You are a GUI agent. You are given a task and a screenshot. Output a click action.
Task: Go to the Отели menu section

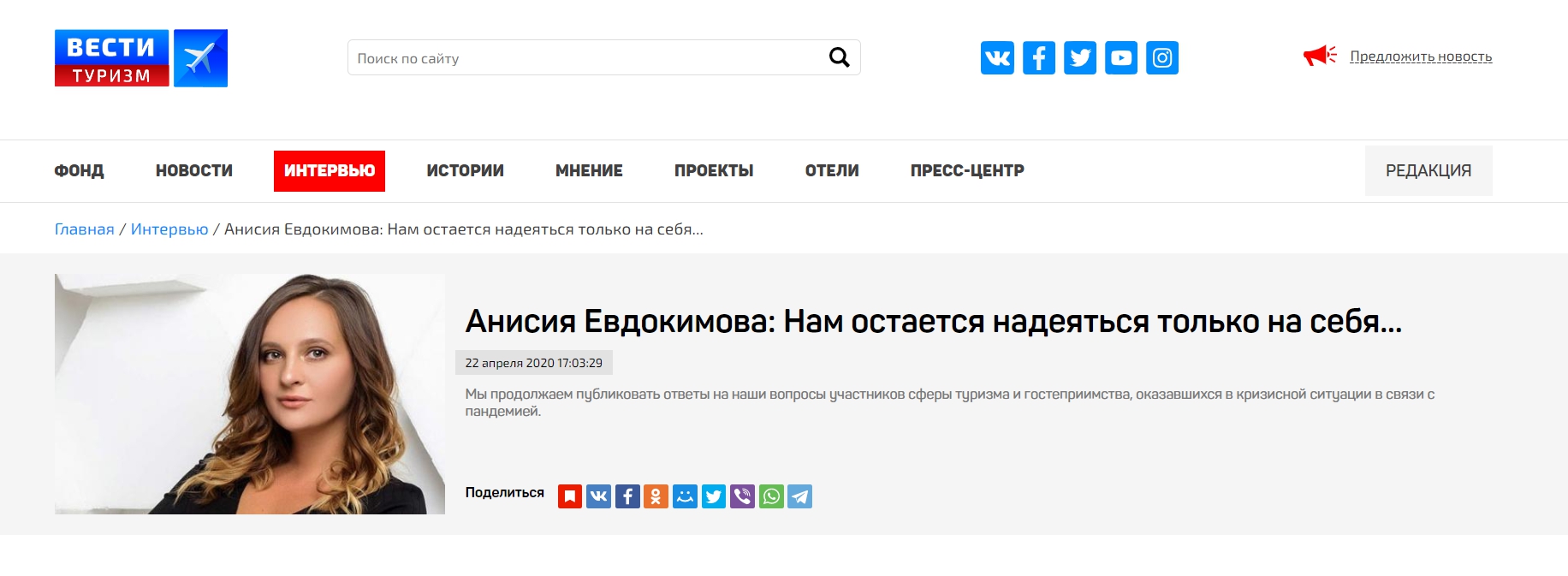point(831,170)
